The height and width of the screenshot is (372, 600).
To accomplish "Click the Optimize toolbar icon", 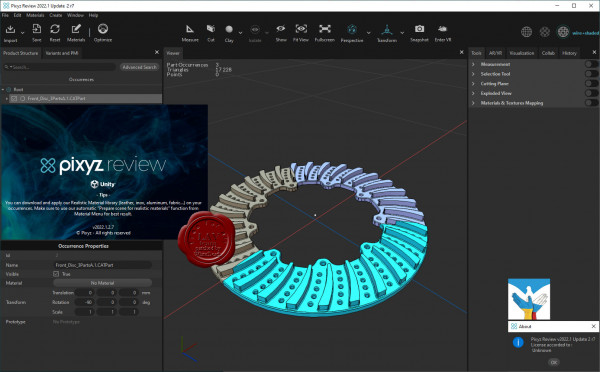I will [103, 29].
